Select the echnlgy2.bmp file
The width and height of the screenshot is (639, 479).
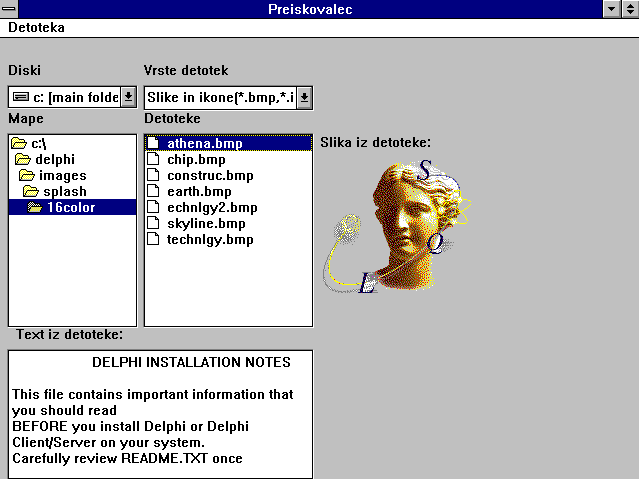tap(228, 207)
